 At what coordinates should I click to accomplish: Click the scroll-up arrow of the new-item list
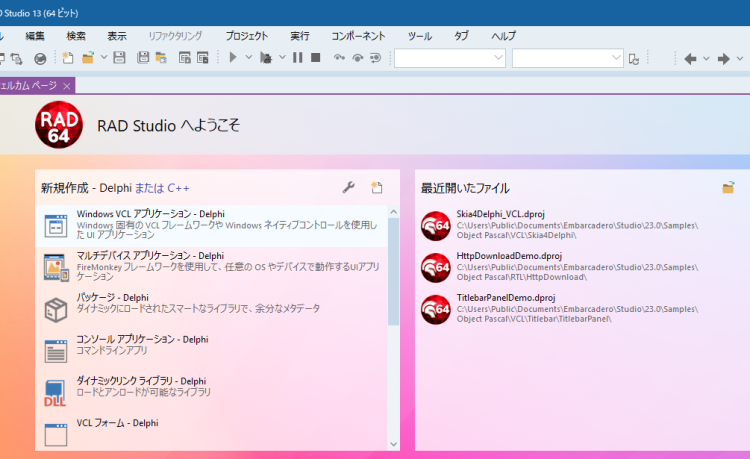(x=394, y=212)
